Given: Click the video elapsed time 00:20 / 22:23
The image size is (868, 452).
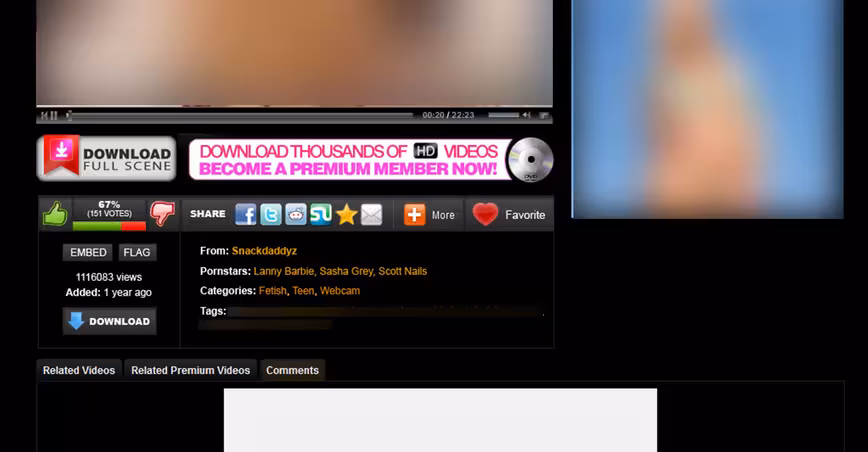Looking at the screenshot, I should pos(448,115).
